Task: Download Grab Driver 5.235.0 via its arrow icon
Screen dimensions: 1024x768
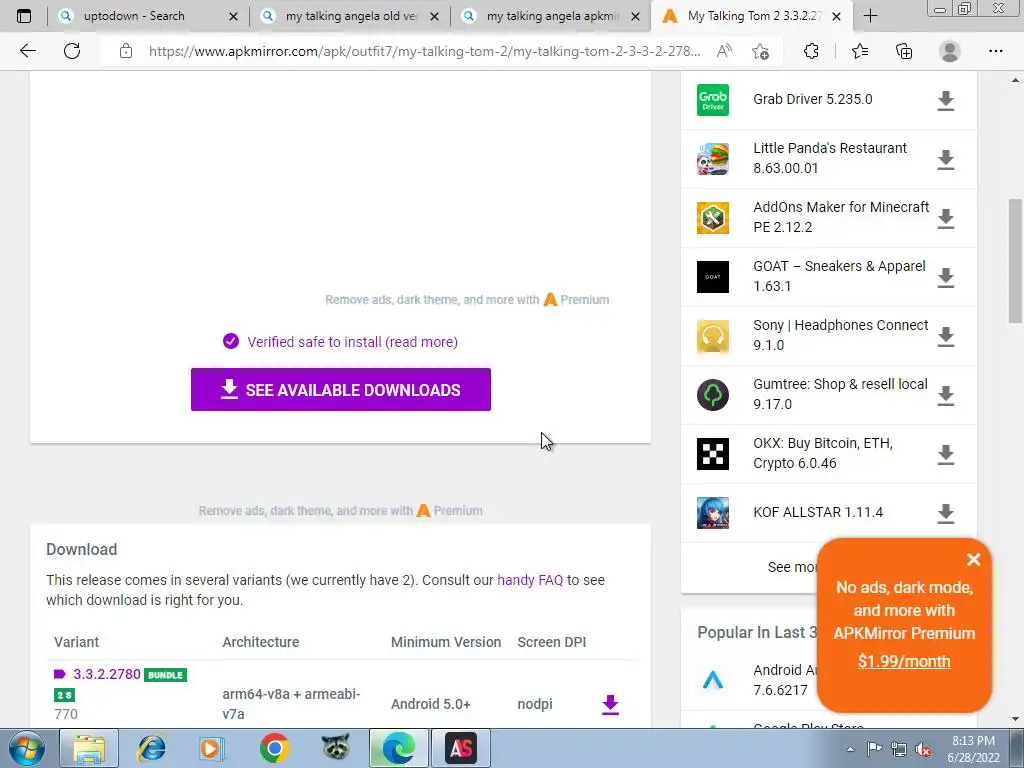Action: point(946,101)
